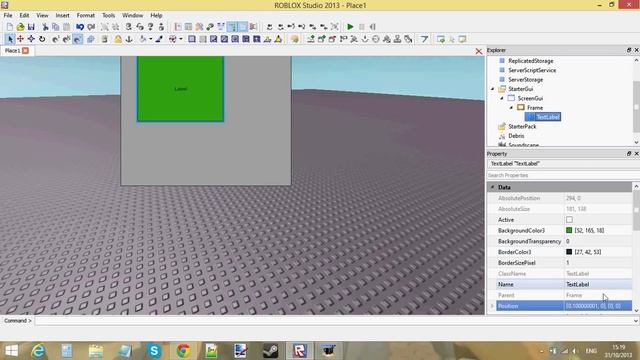Collapse the Data property section

[492, 187]
